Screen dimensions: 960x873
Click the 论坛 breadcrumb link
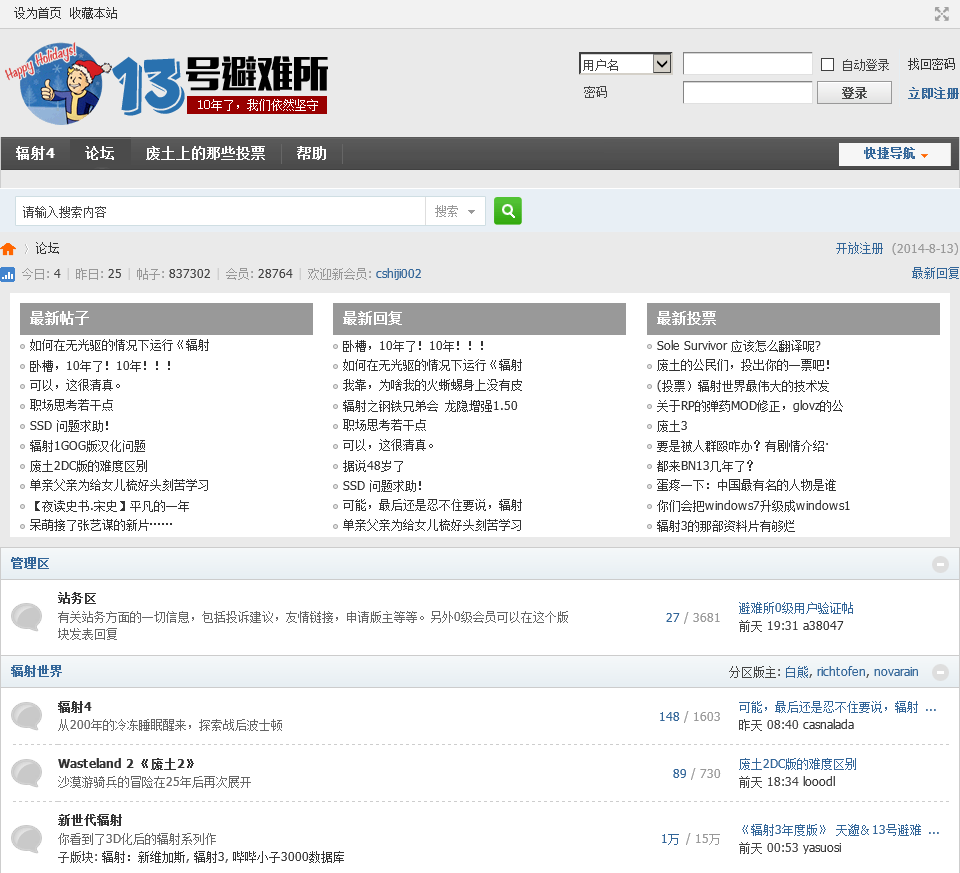click(x=47, y=248)
